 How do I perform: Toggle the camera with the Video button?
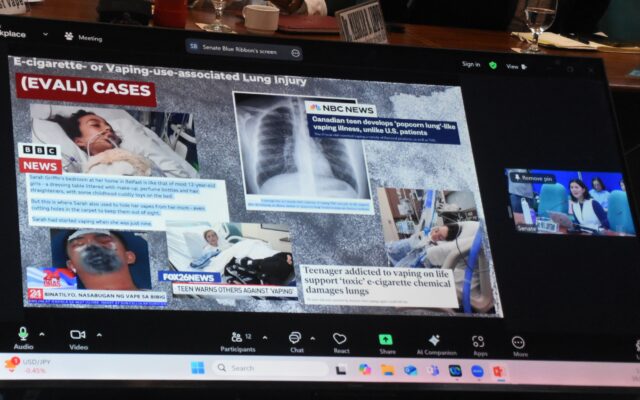[78, 340]
